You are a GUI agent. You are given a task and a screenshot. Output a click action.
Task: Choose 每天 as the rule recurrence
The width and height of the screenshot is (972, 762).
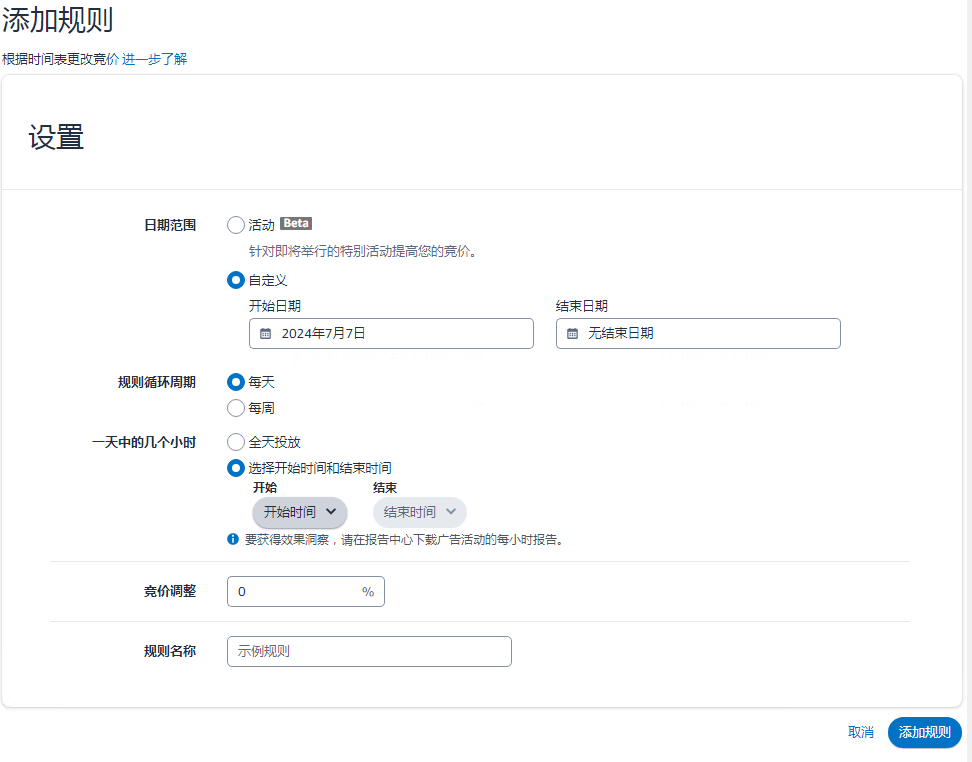click(235, 381)
